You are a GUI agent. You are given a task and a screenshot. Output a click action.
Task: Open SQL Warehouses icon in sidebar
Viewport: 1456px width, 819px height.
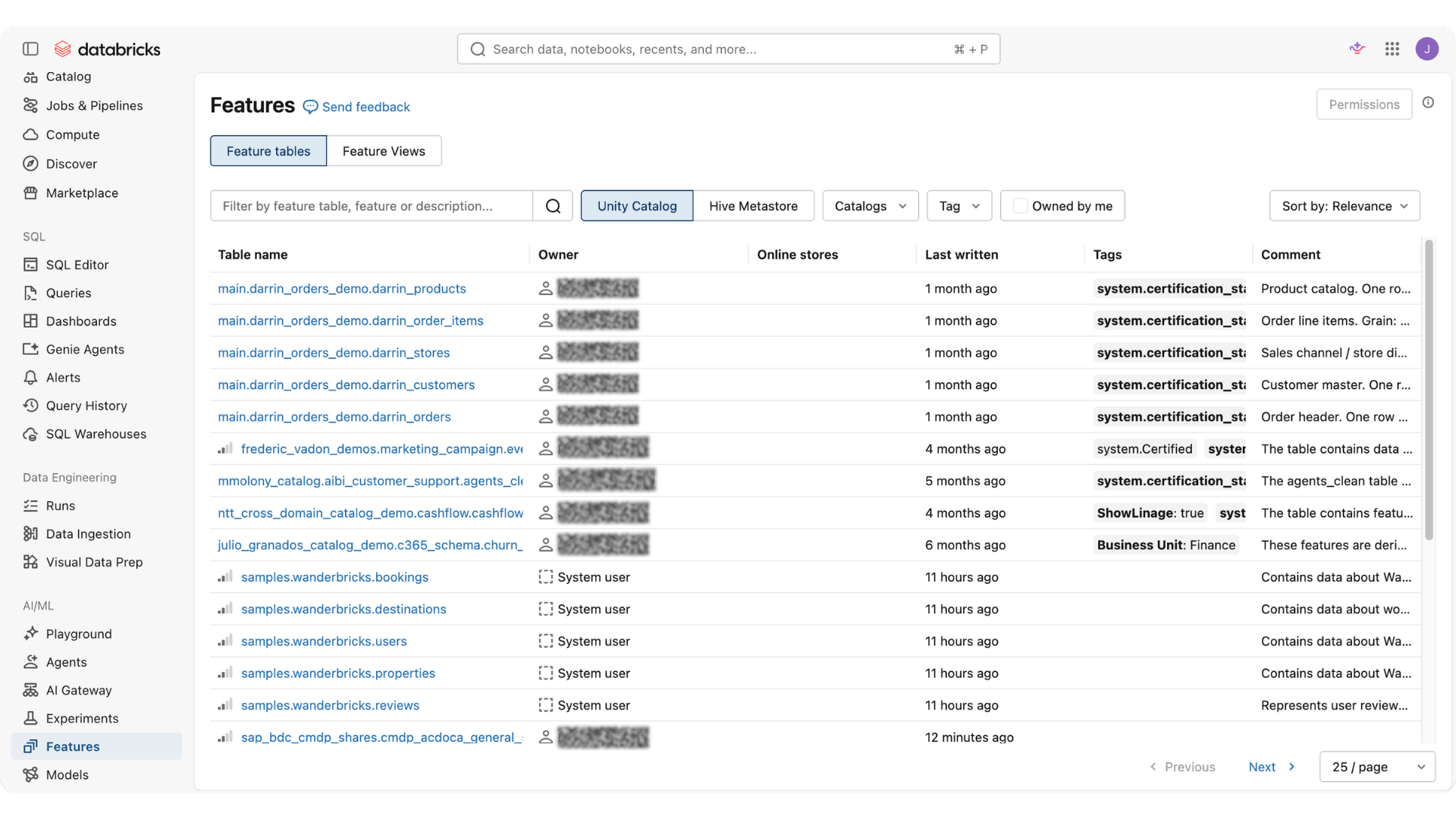tap(30, 434)
